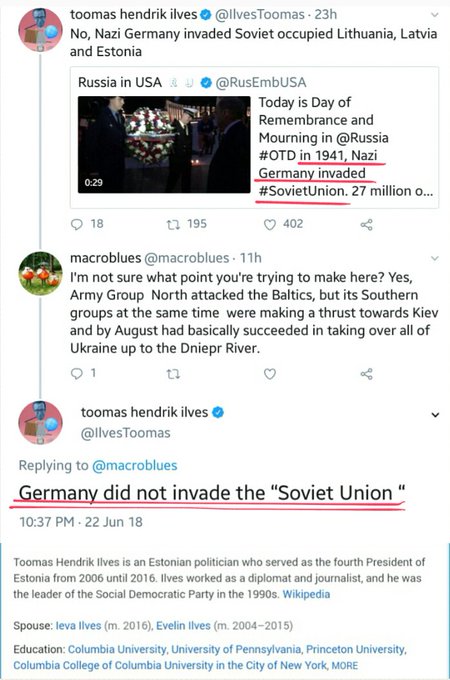Open the Ieva Ilves spouse link

coord(78,626)
